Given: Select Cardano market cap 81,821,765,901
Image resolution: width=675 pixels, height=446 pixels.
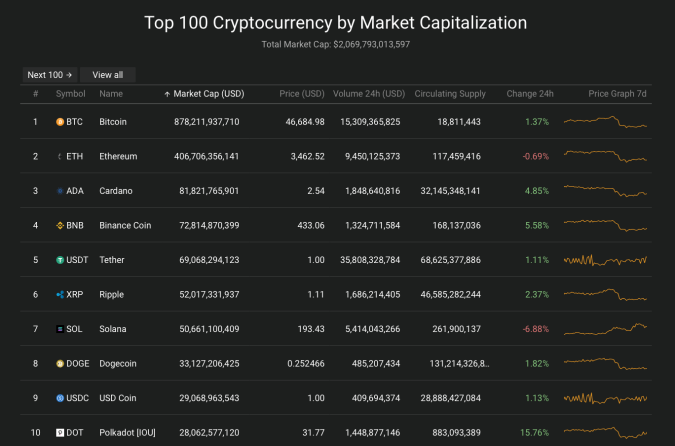Looking at the screenshot, I should [x=209, y=191].
